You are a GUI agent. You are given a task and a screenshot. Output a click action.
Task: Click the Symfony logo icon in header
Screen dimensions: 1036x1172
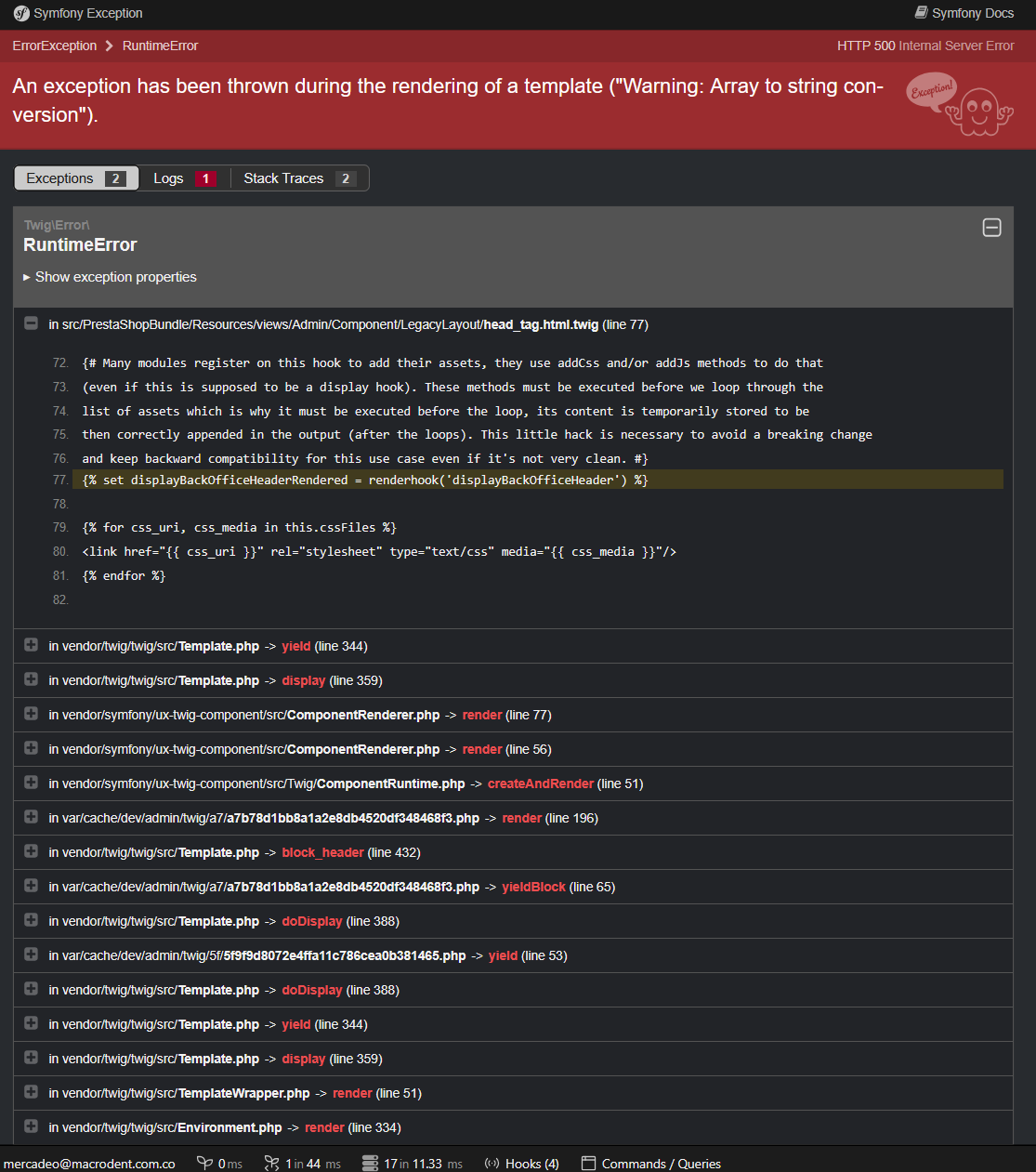coord(21,13)
